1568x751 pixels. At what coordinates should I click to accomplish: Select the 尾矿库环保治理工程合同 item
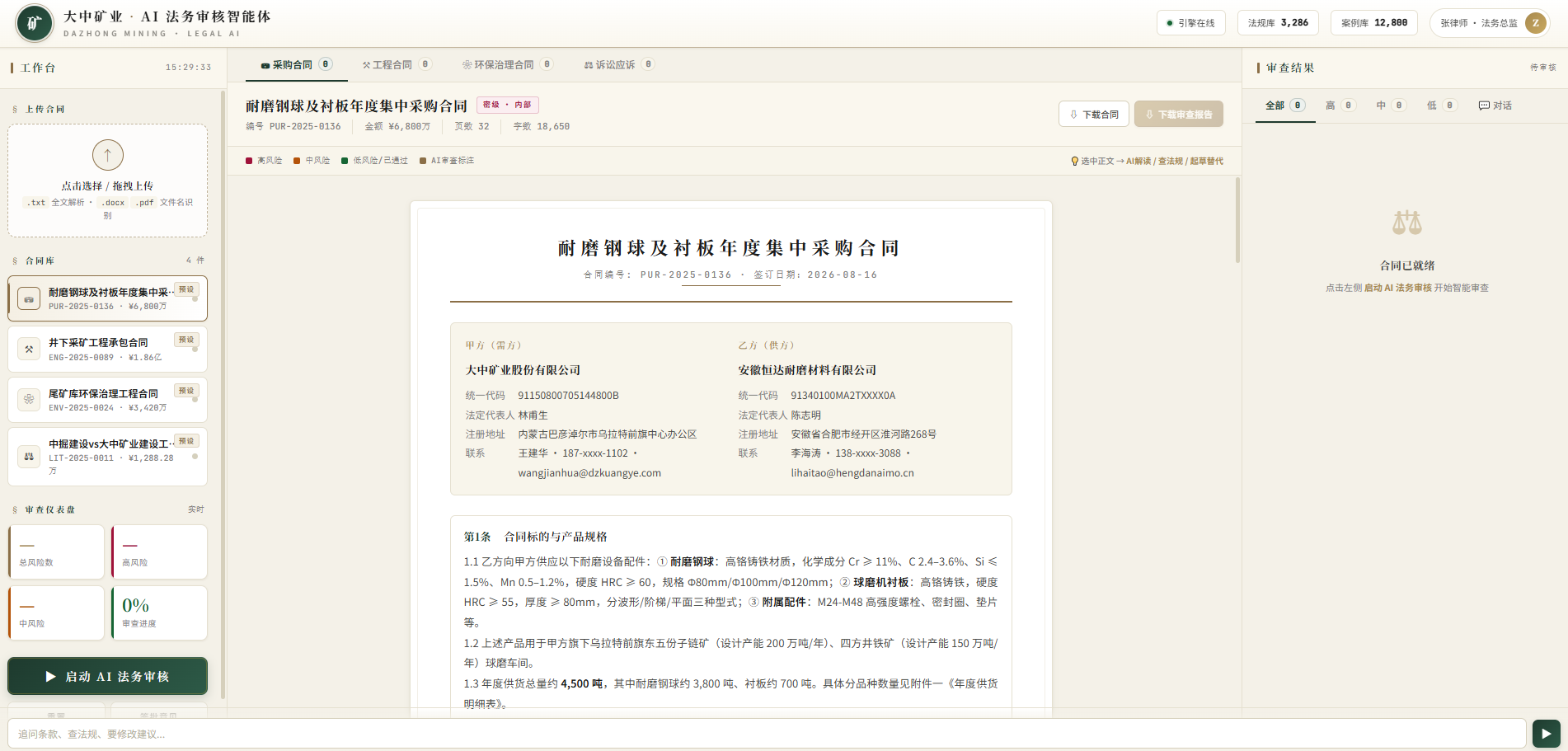[x=108, y=400]
